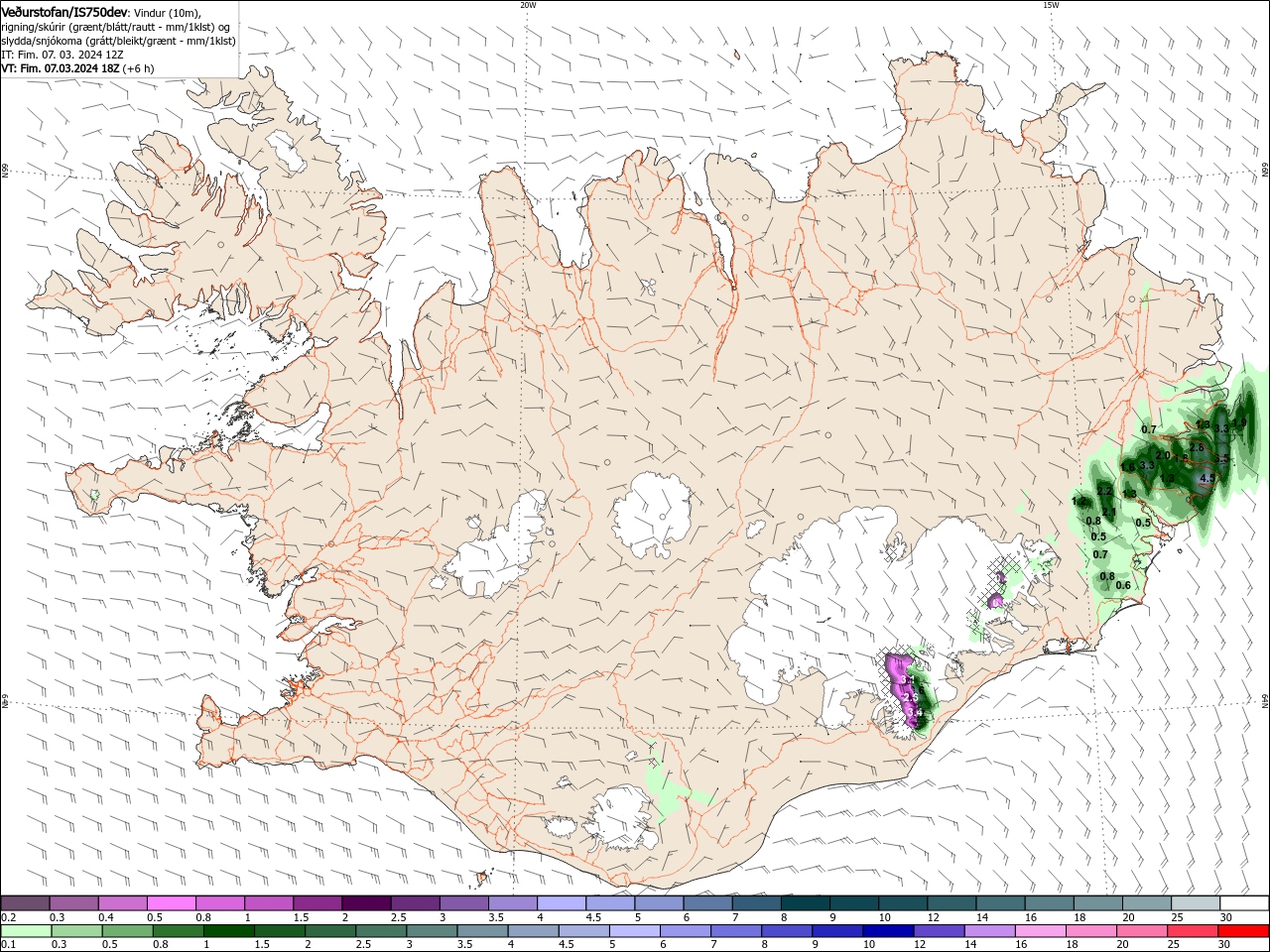Pick the blue lower legend swatch at 8
1270x952 pixels.
tap(787, 931)
